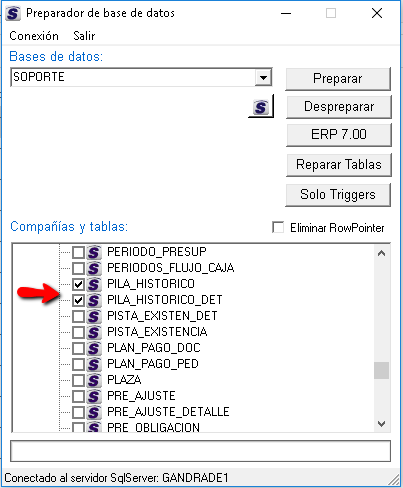Image resolution: width=403 pixels, height=488 pixels.
Task: Open the Conexión menu
Action: (x=34, y=36)
